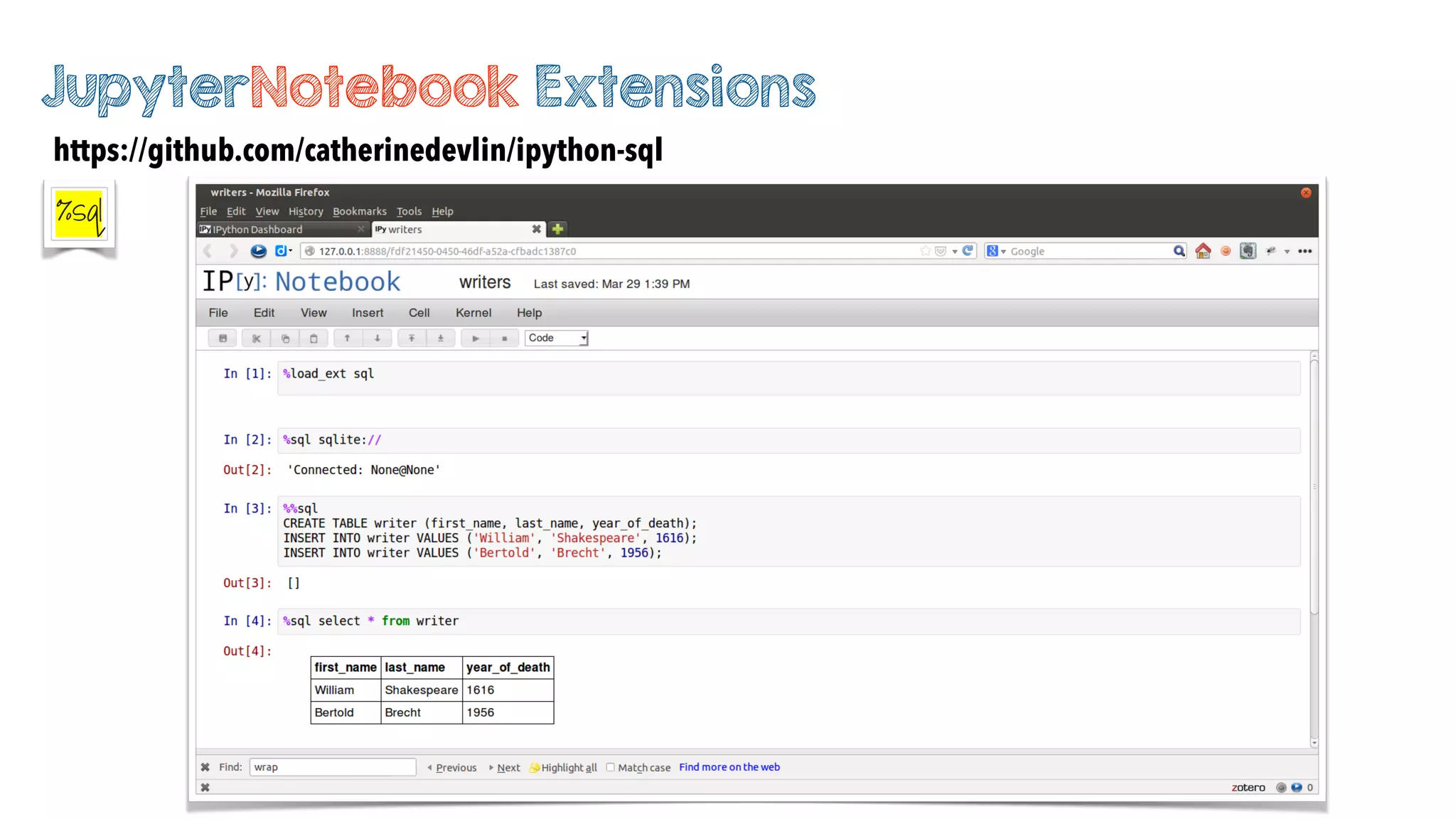Click the blue globe icon beside the Forward arrow

(x=259, y=251)
